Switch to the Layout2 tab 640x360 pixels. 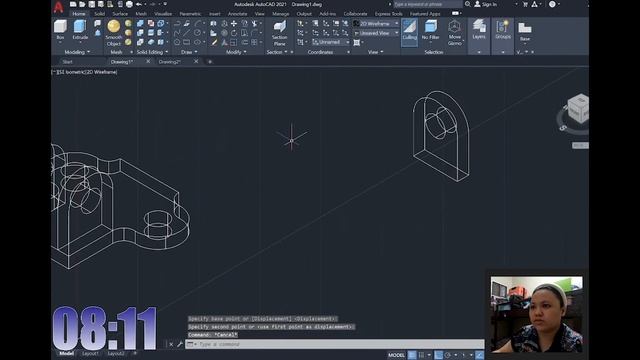click(116, 353)
